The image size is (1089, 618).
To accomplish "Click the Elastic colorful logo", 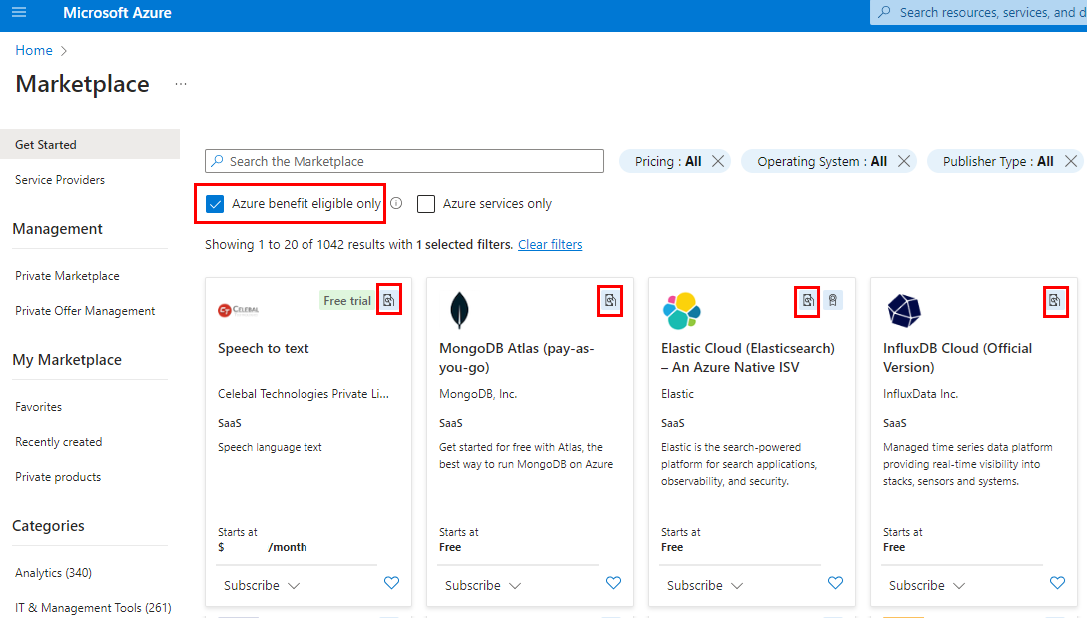I will click(681, 310).
